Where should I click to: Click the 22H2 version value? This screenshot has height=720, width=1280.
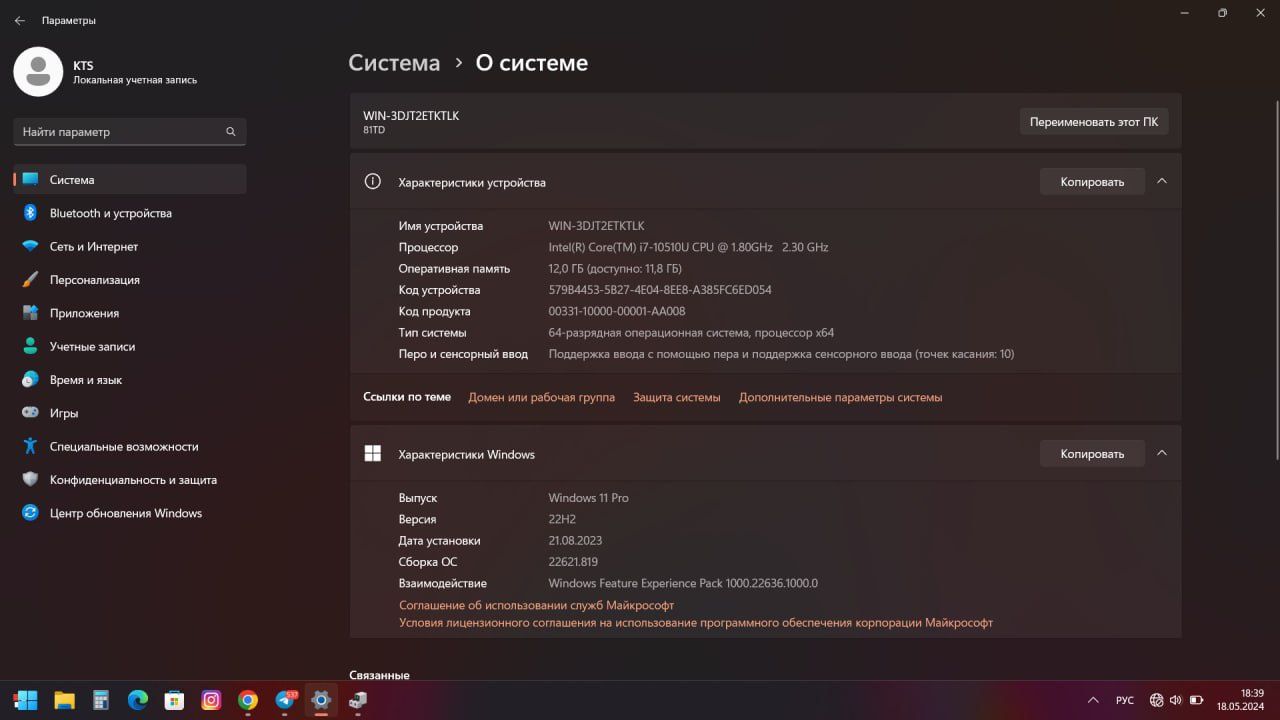click(x=562, y=519)
